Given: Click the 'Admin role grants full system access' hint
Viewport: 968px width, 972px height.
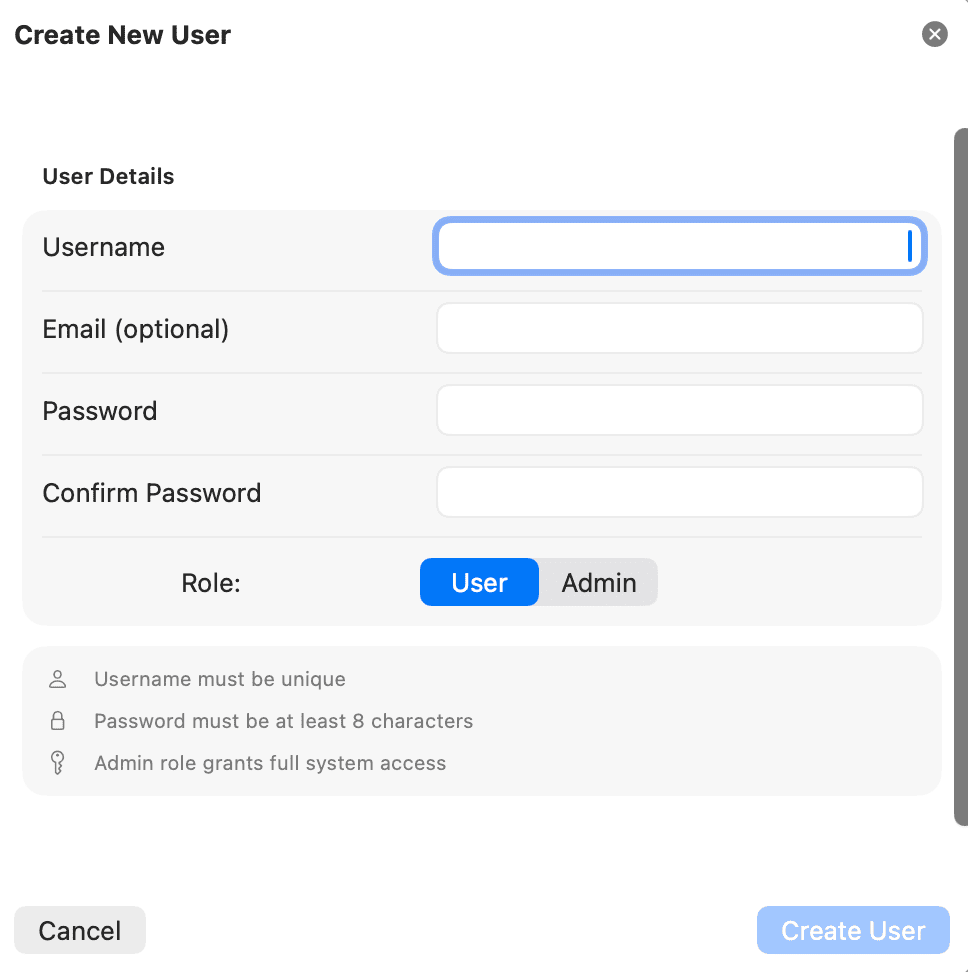Looking at the screenshot, I should coord(269,763).
